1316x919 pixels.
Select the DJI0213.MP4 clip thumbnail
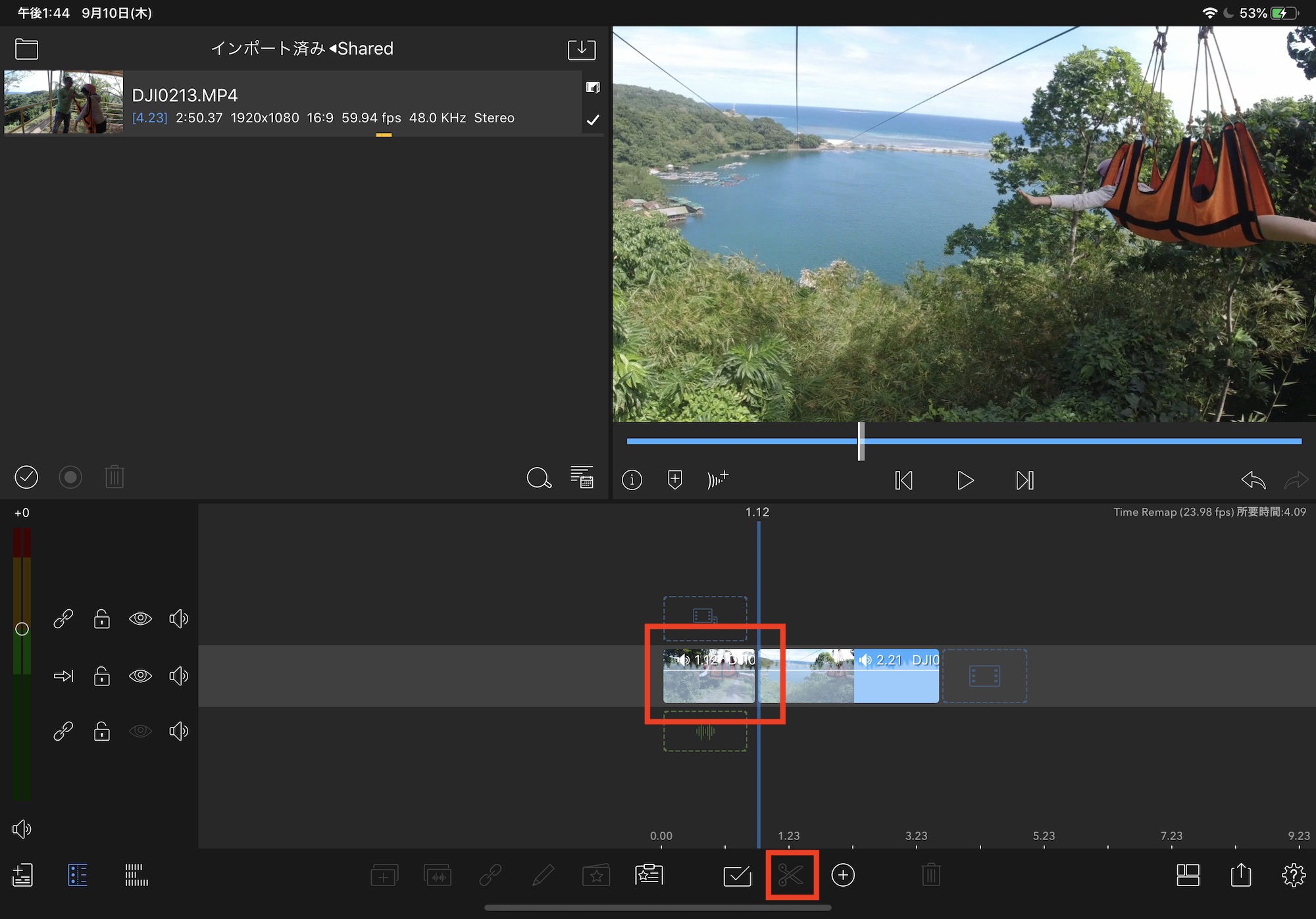click(63, 103)
